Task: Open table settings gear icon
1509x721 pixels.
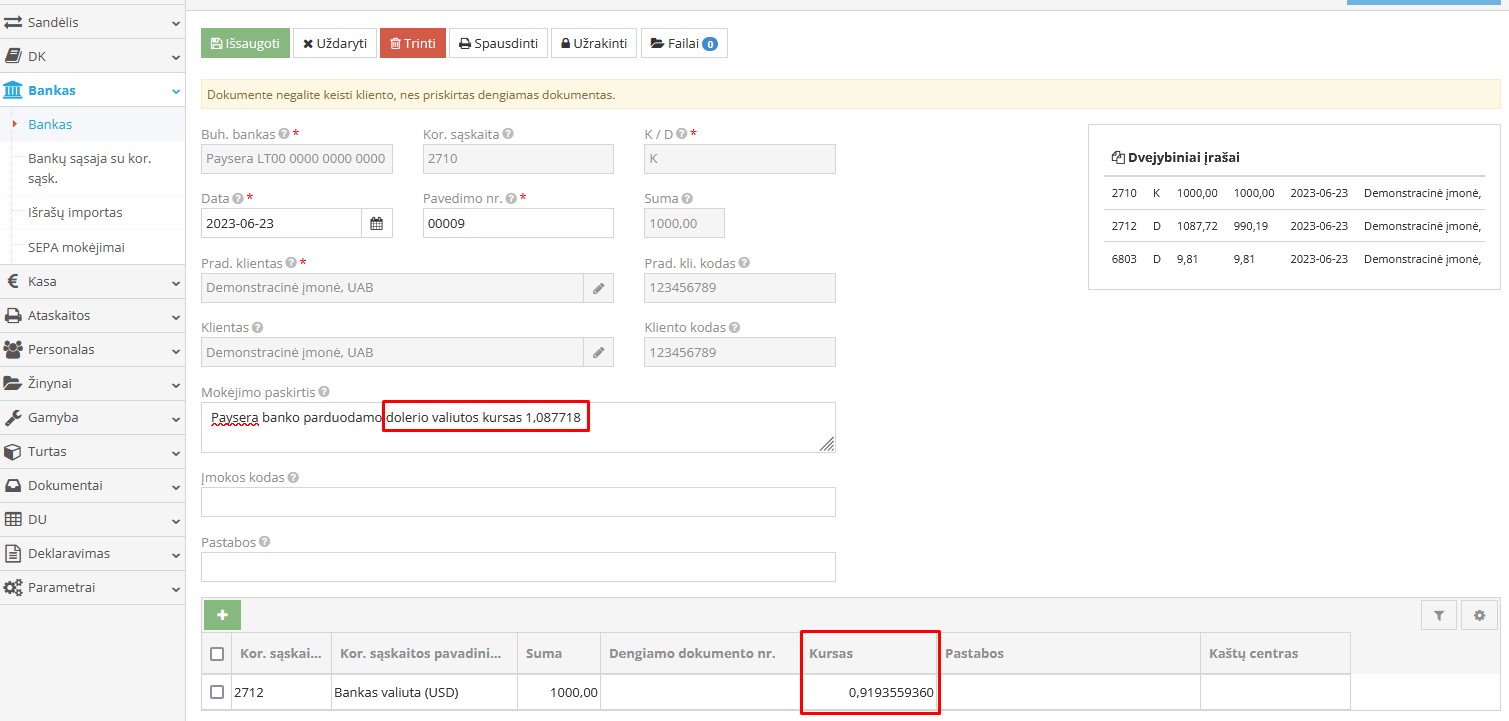Action: [1479, 616]
